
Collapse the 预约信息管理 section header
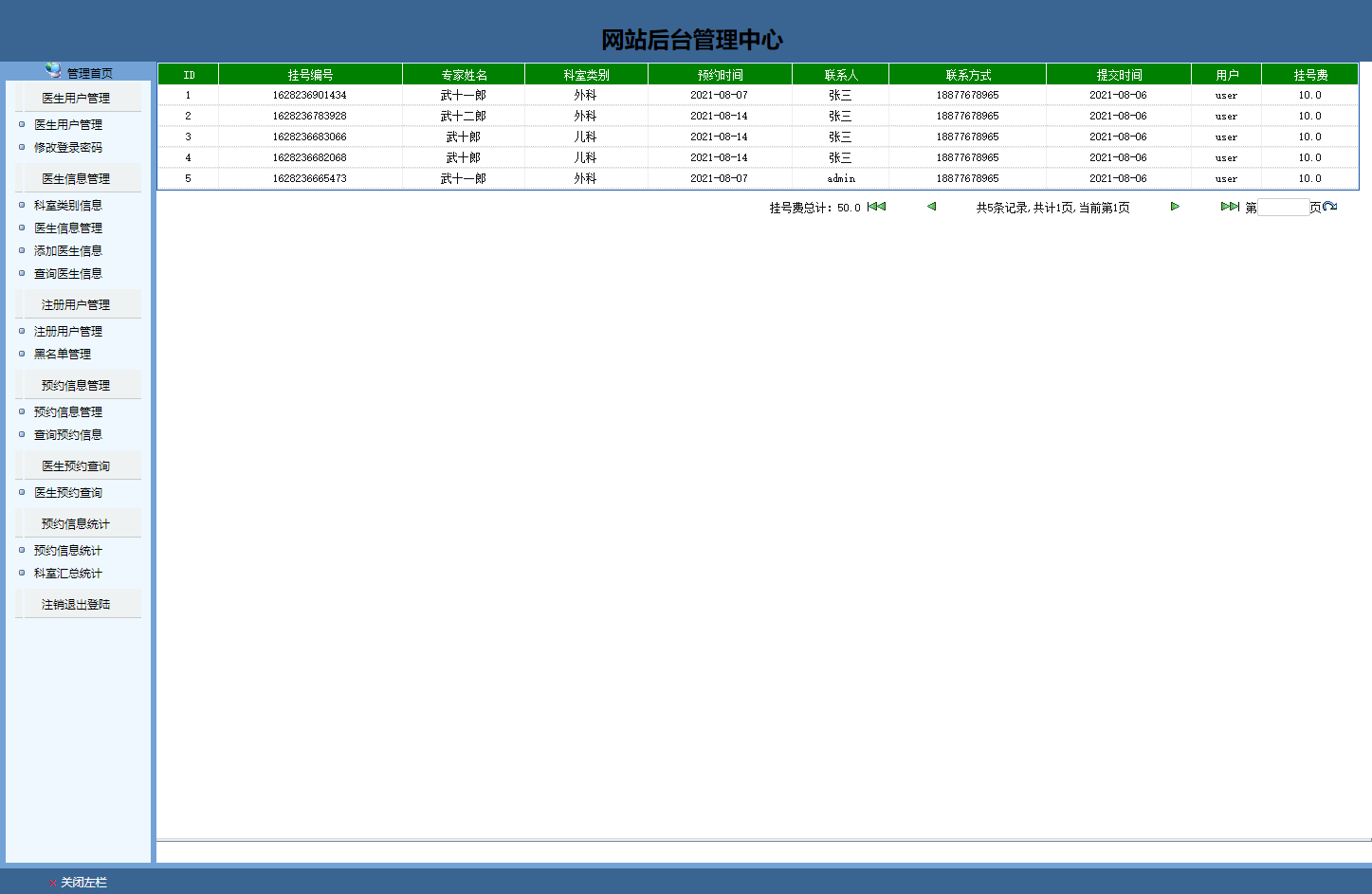[x=78, y=385]
